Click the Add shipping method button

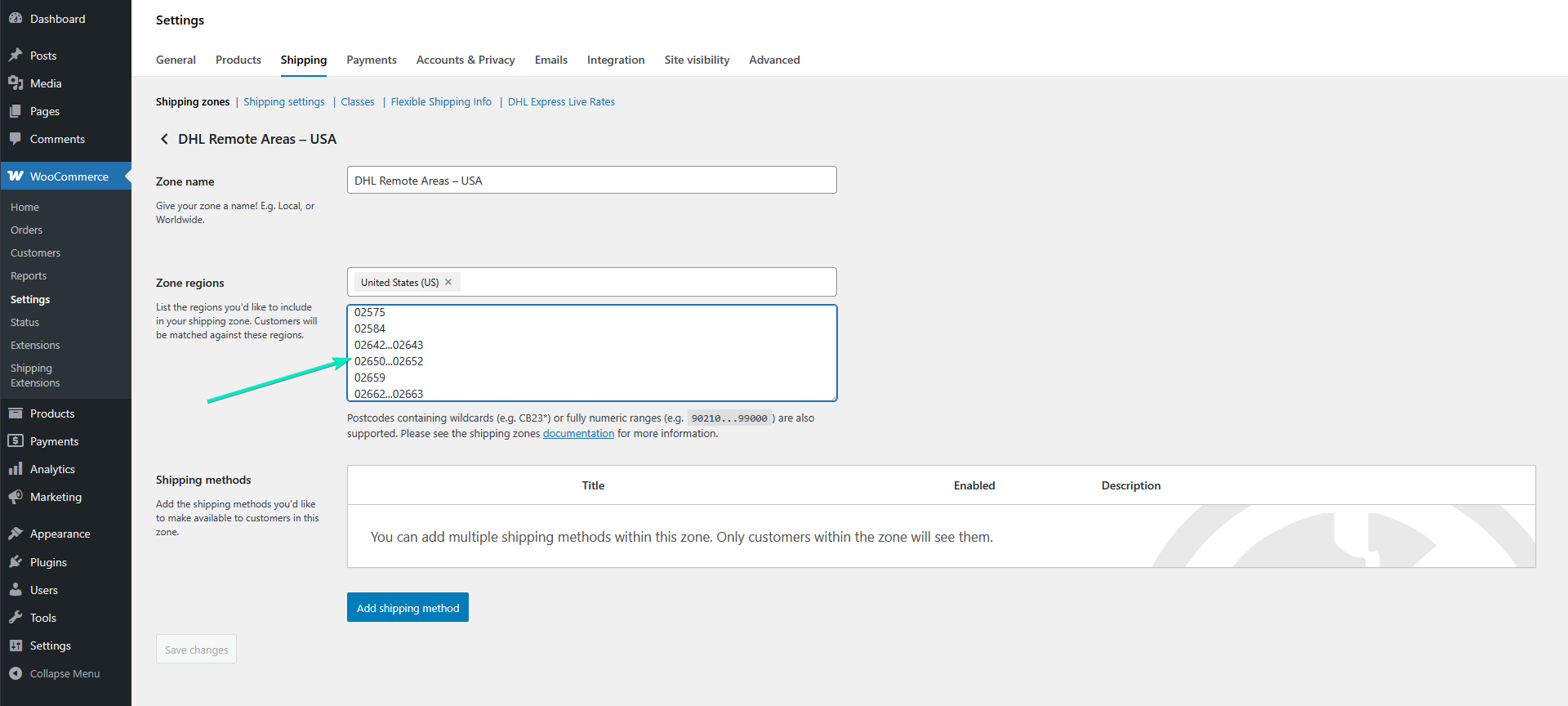(408, 607)
